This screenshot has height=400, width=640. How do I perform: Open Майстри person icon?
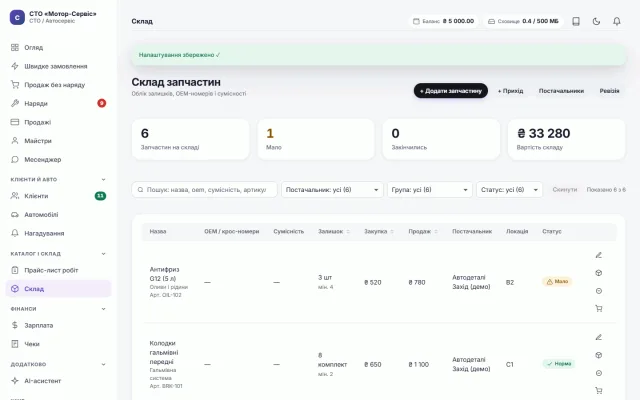(x=15, y=140)
